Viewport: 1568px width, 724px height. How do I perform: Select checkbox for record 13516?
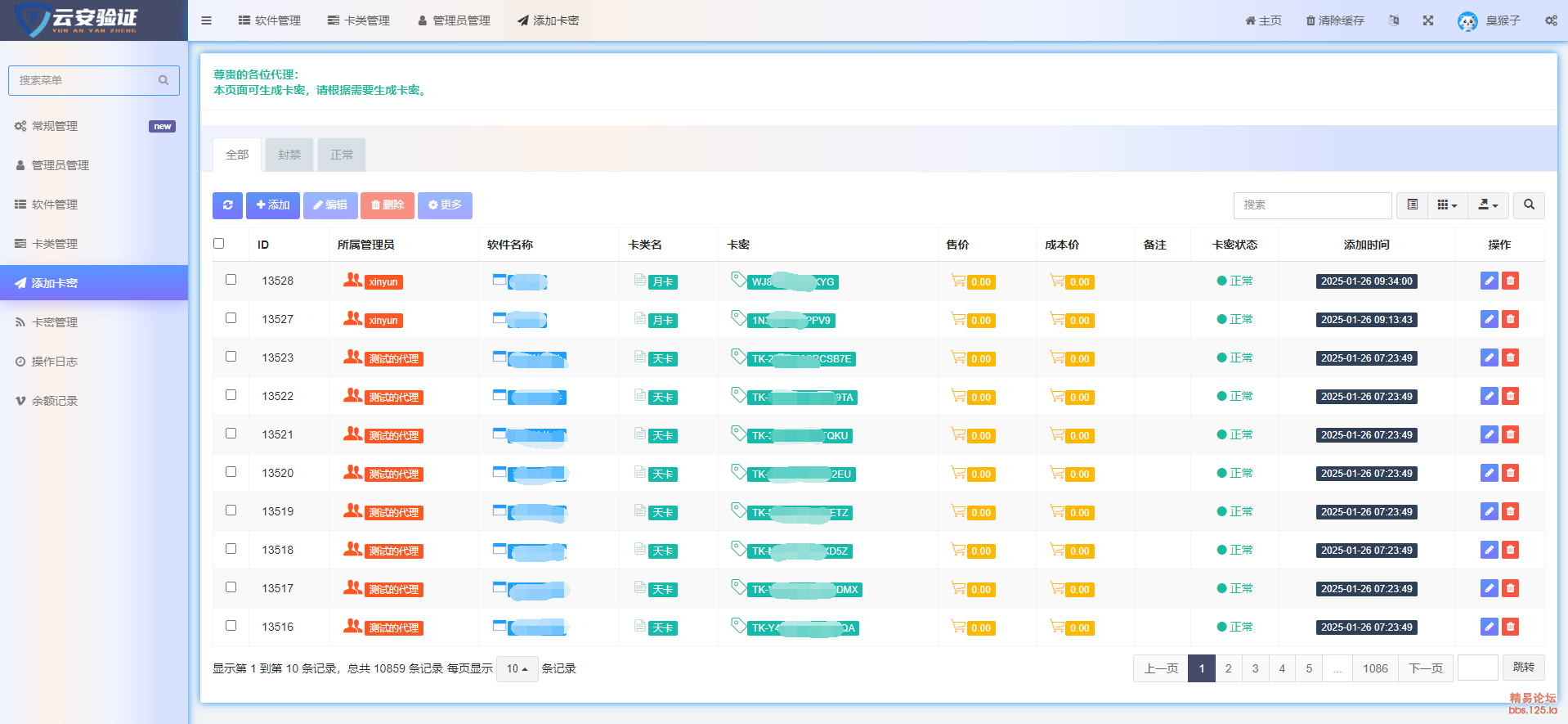231,626
